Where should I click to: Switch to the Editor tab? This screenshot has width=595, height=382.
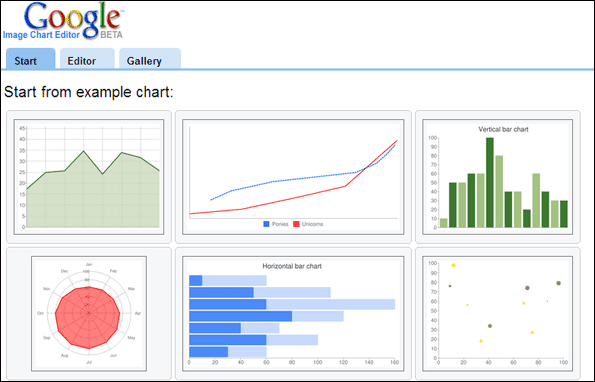(x=87, y=59)
